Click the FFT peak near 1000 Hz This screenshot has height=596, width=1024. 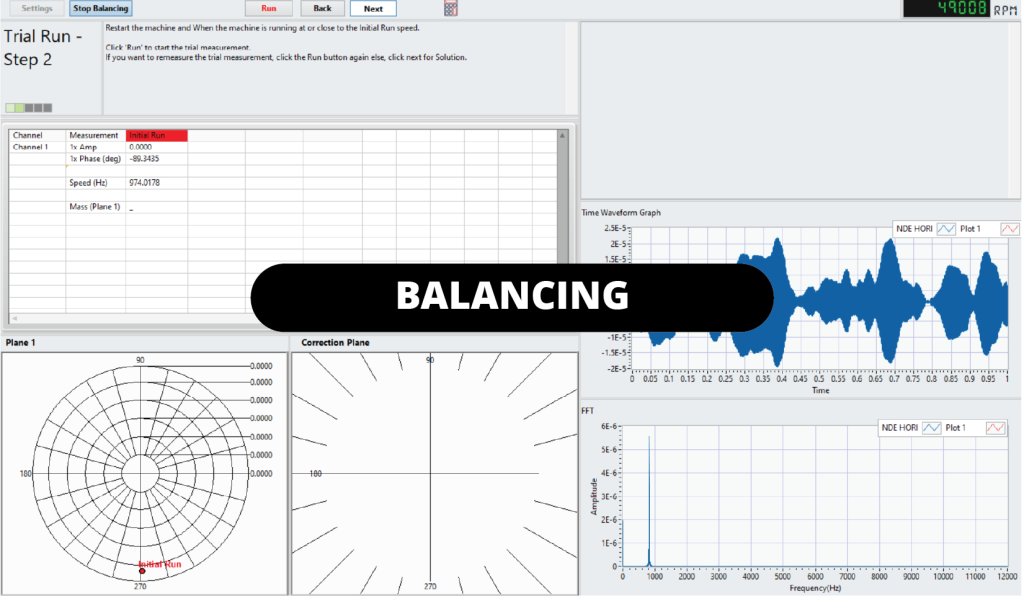[x=649, y=500]
